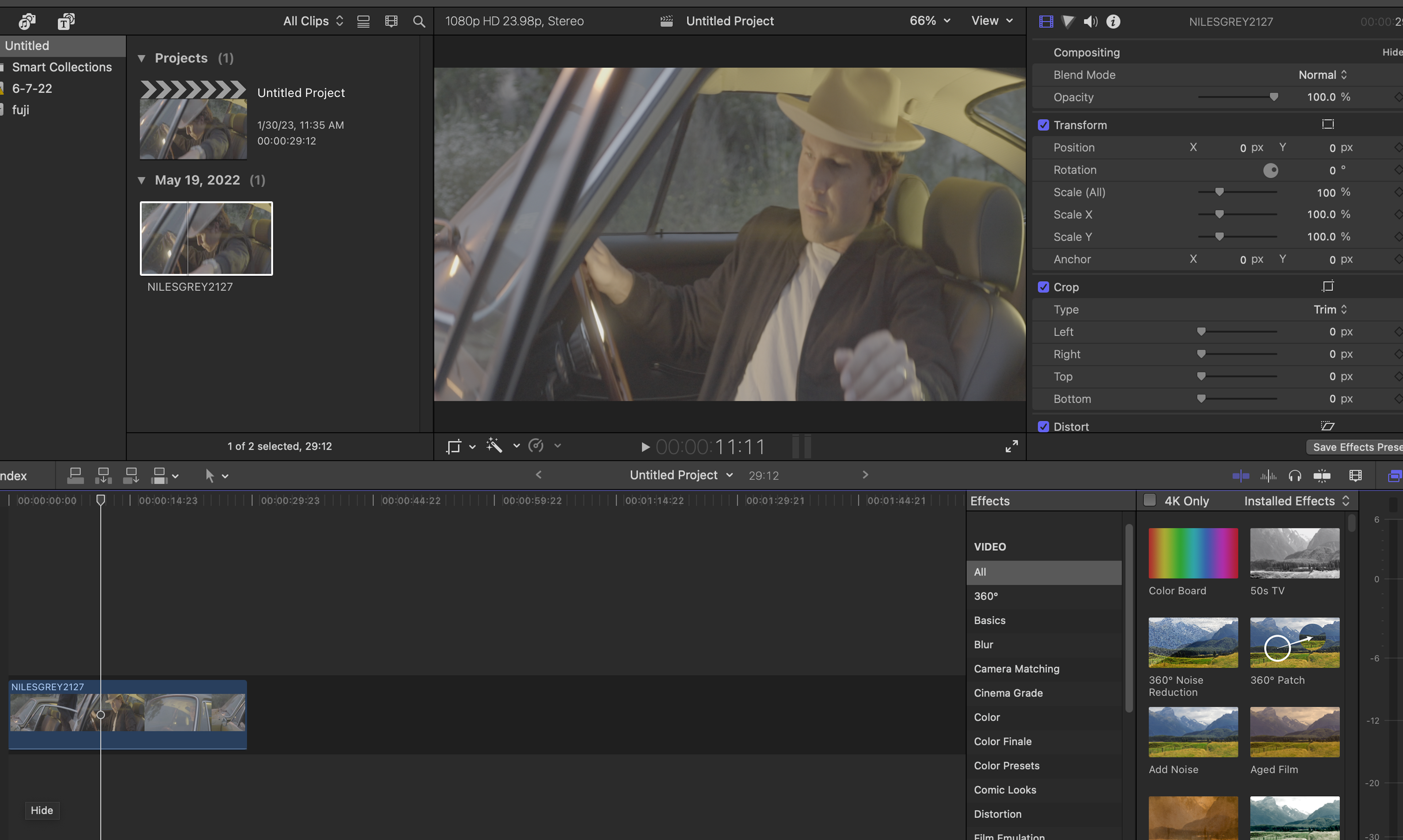Select the Camera Matching category
1403x840 pixels.
[x=1043, y=669]
